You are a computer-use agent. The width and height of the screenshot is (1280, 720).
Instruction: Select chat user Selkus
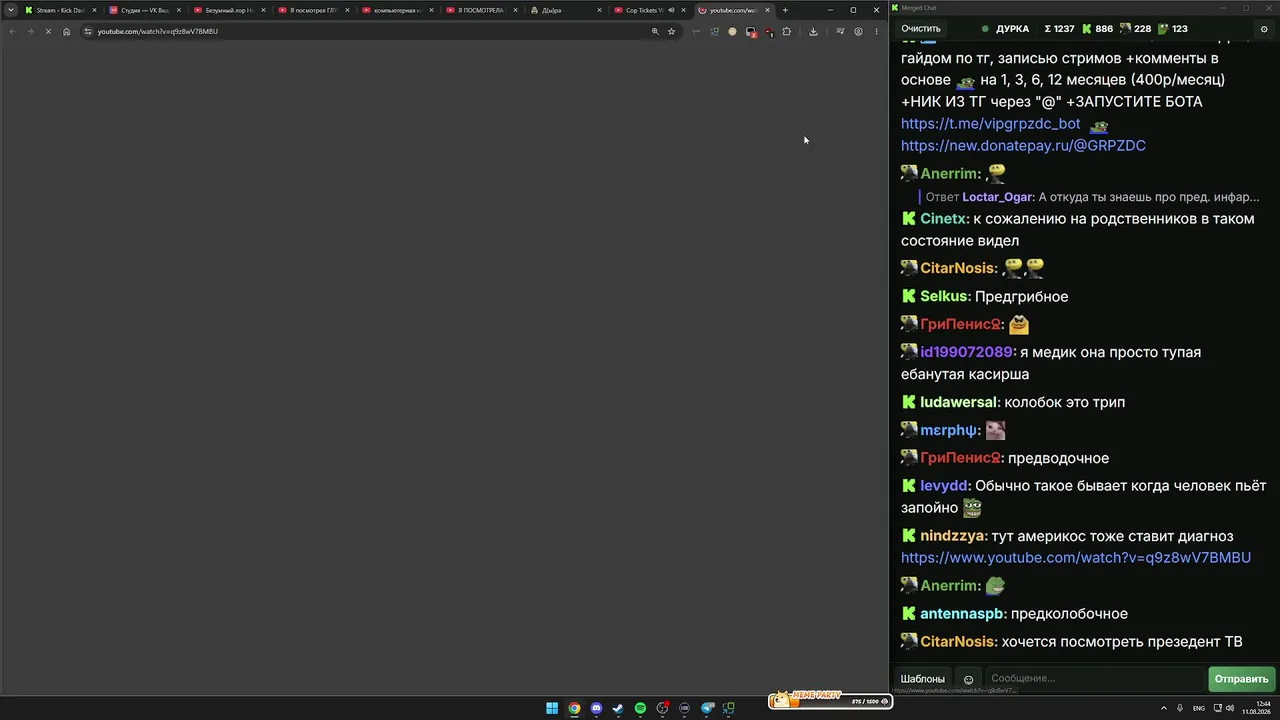coord(944,297)
